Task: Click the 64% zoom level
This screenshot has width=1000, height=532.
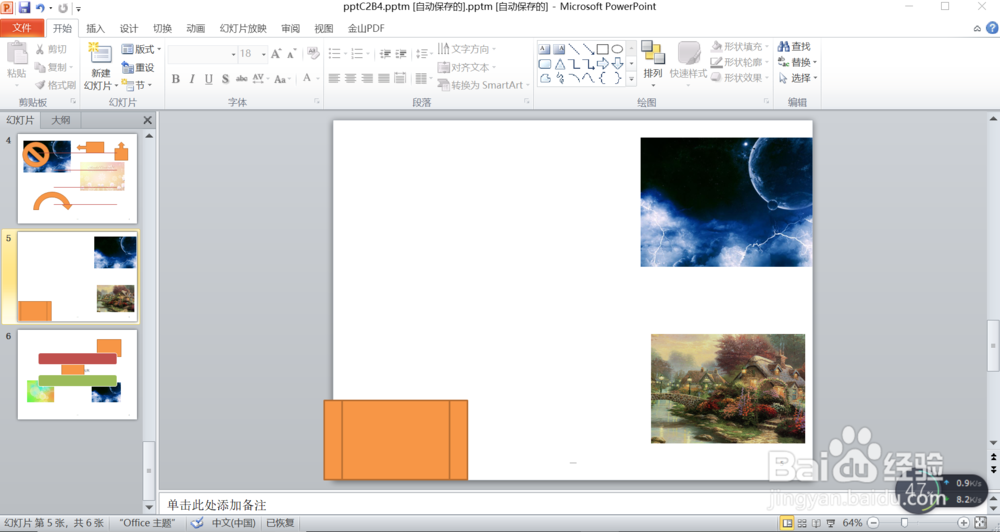Action: click(852, 523)
